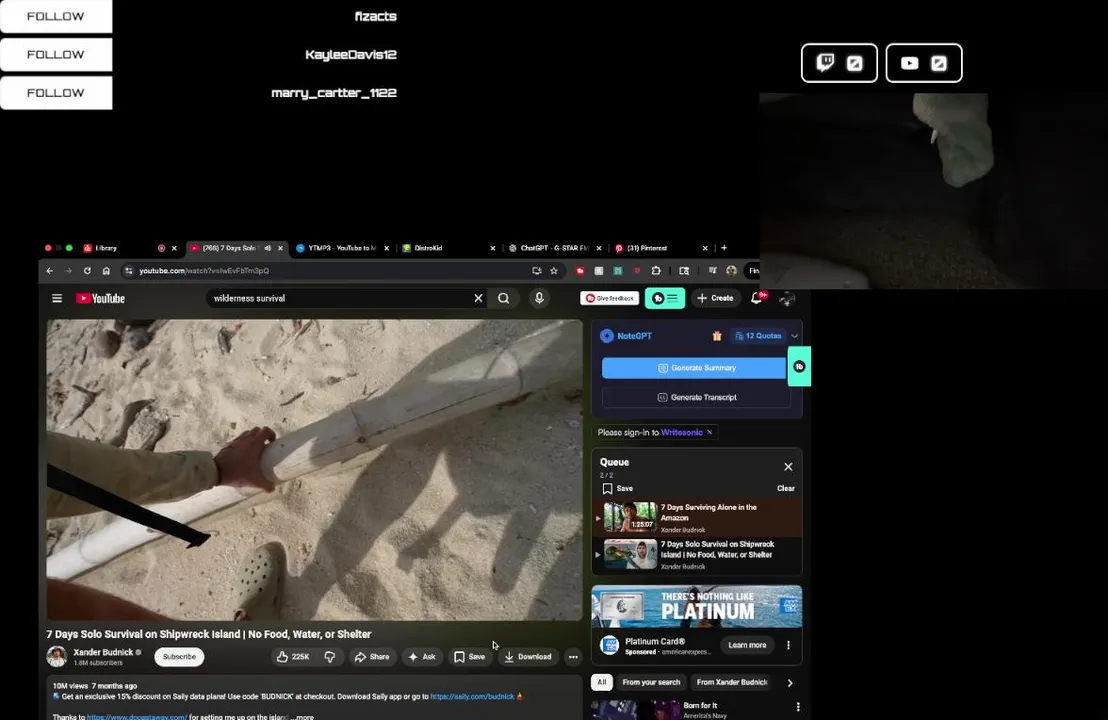Screen dimensions: 1108x720
Task: Click the teal side widget tab
Action: pyautogui.click(x=799, y=366)
